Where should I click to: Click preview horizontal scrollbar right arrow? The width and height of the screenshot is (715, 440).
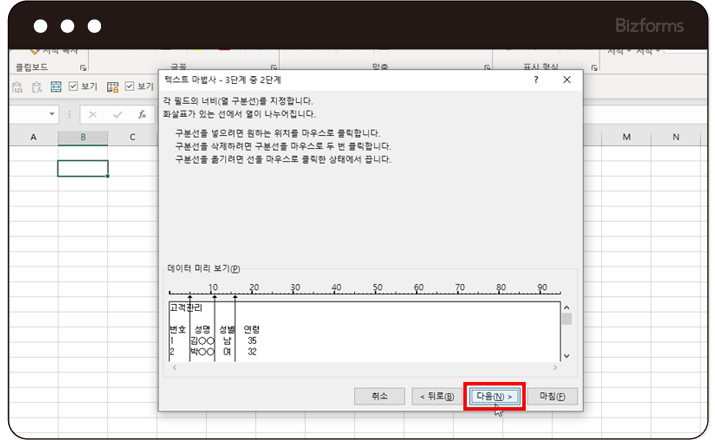click(555, 368)
